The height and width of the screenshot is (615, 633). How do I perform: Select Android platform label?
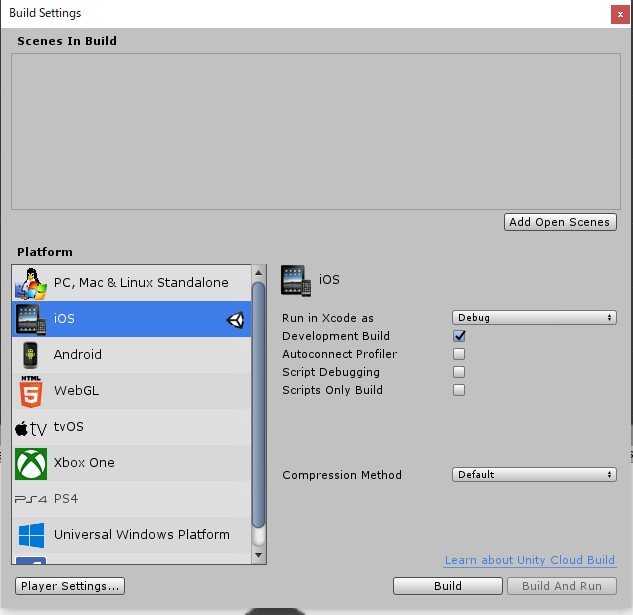point(78,355)
